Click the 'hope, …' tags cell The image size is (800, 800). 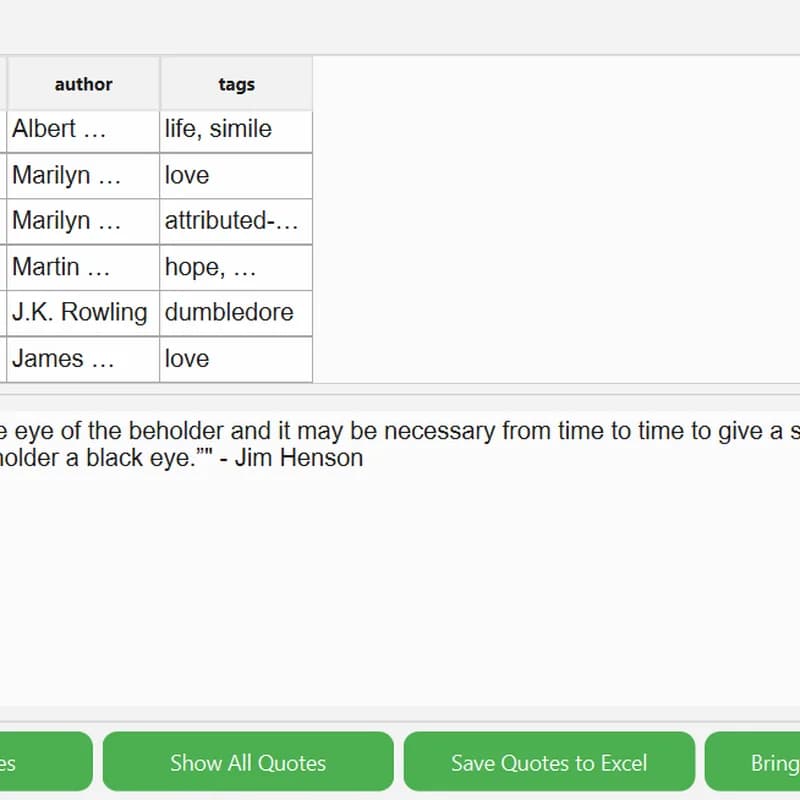point(236,267)
